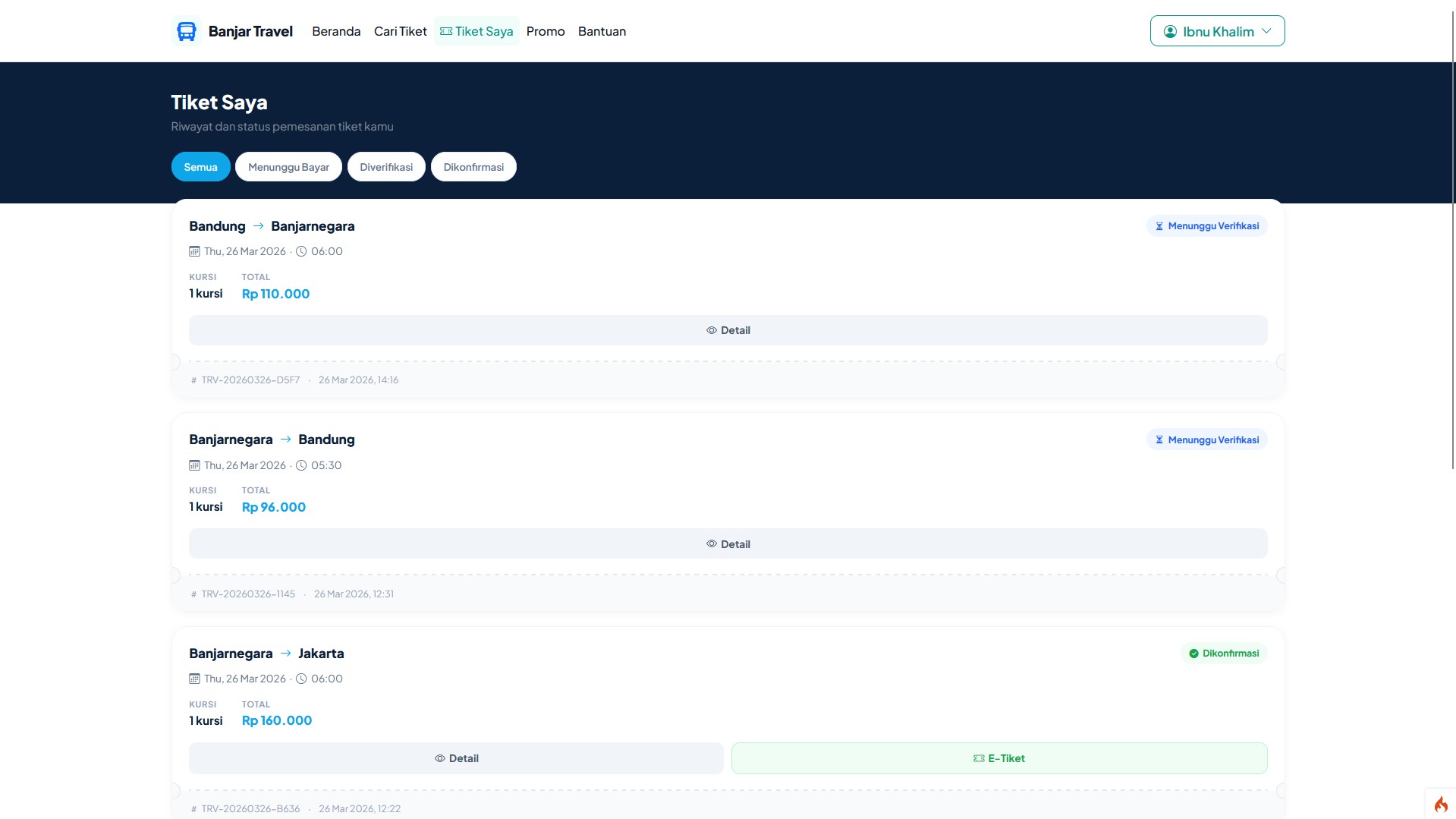Click calendar icon on the Banjarnegara–Bandung ticket
Screen dimensions: 1456x819
click(194, 465)
